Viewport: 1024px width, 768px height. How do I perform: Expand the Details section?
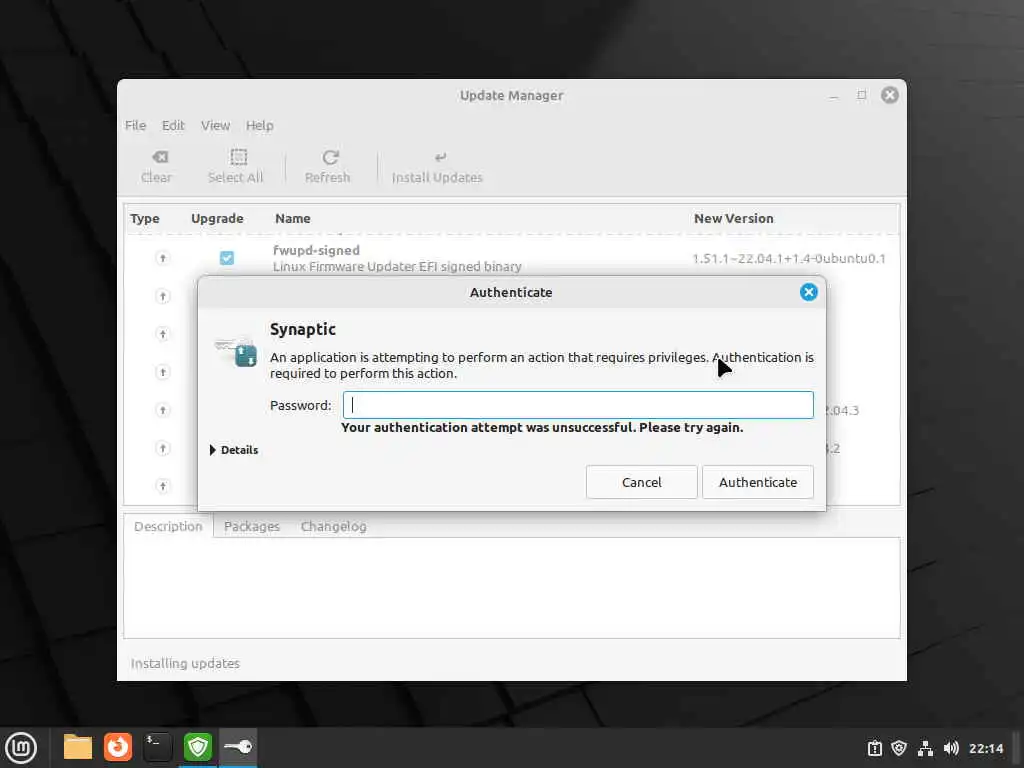pos(234,450)
